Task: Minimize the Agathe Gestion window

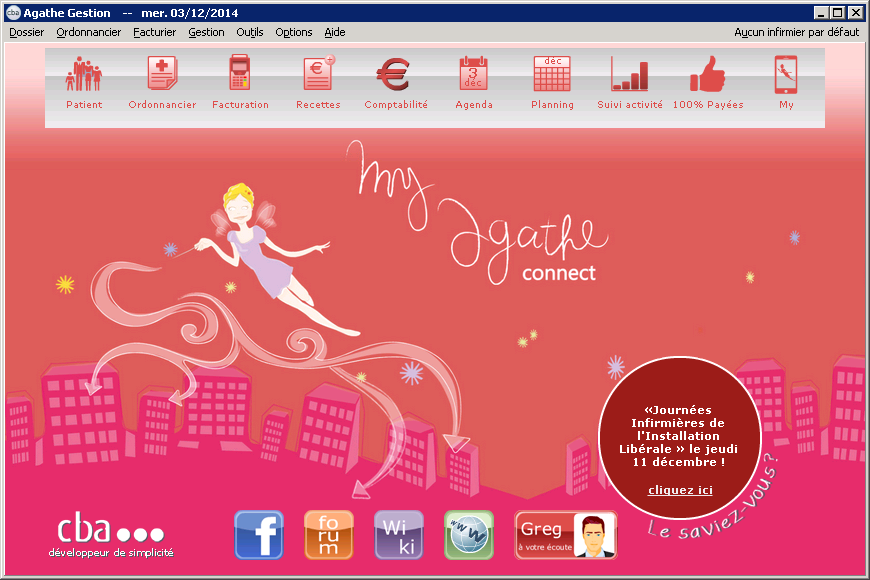Action: (x=821, y=12)
